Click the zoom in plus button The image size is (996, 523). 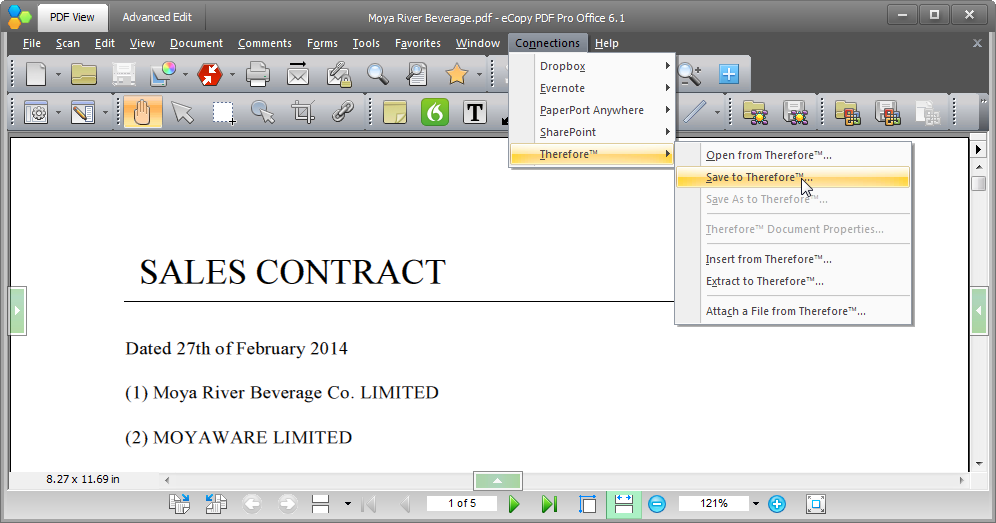pos(777,504)
